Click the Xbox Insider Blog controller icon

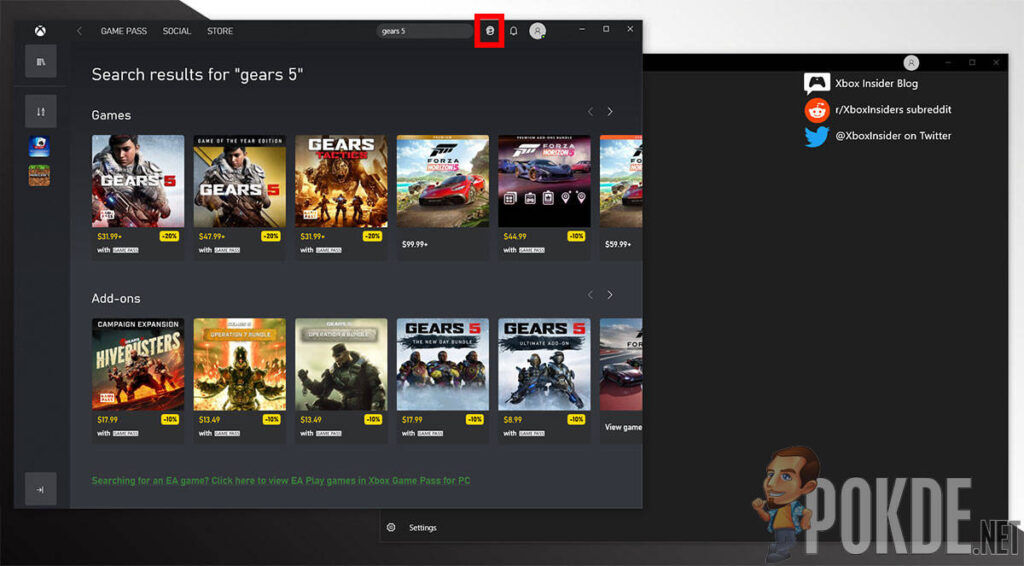tap(816, 84)
